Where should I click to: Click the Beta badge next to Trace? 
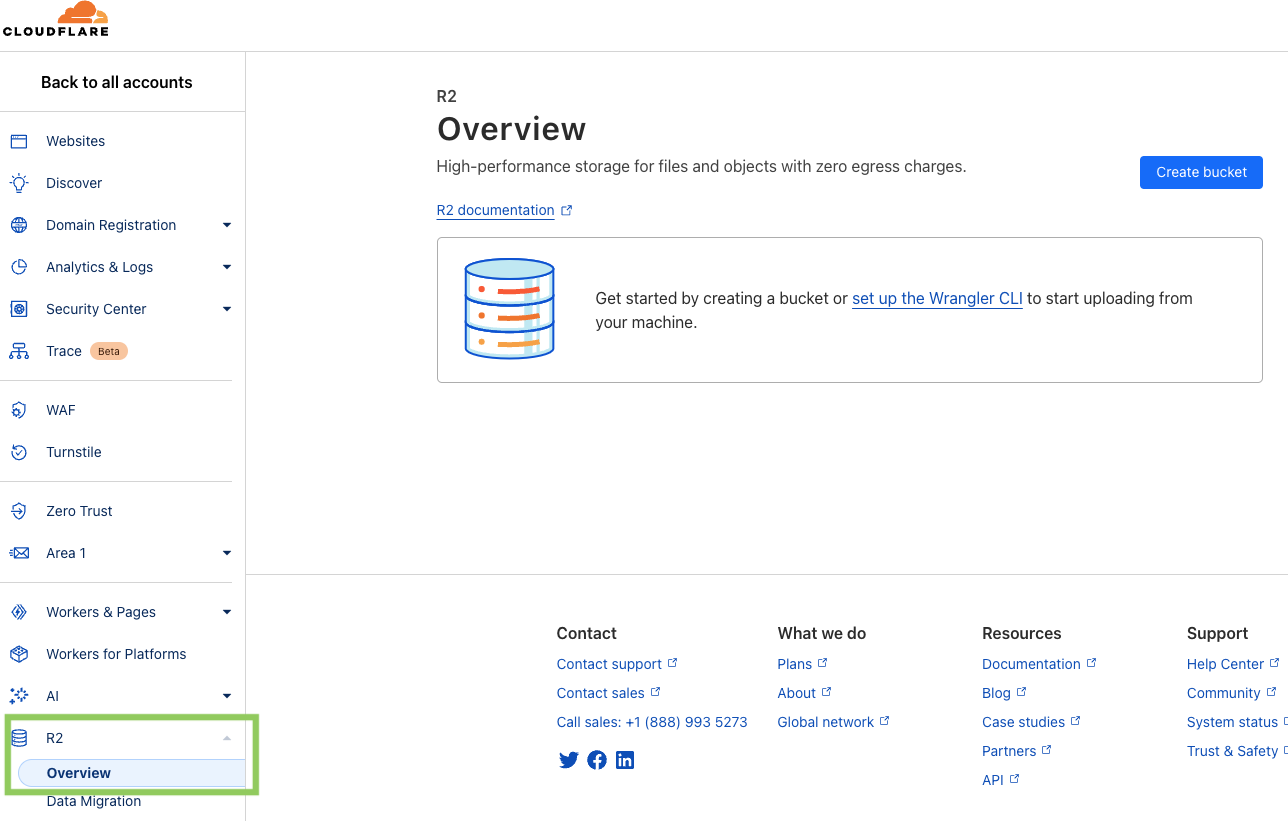pyautogui.click(x=109, y=351)
